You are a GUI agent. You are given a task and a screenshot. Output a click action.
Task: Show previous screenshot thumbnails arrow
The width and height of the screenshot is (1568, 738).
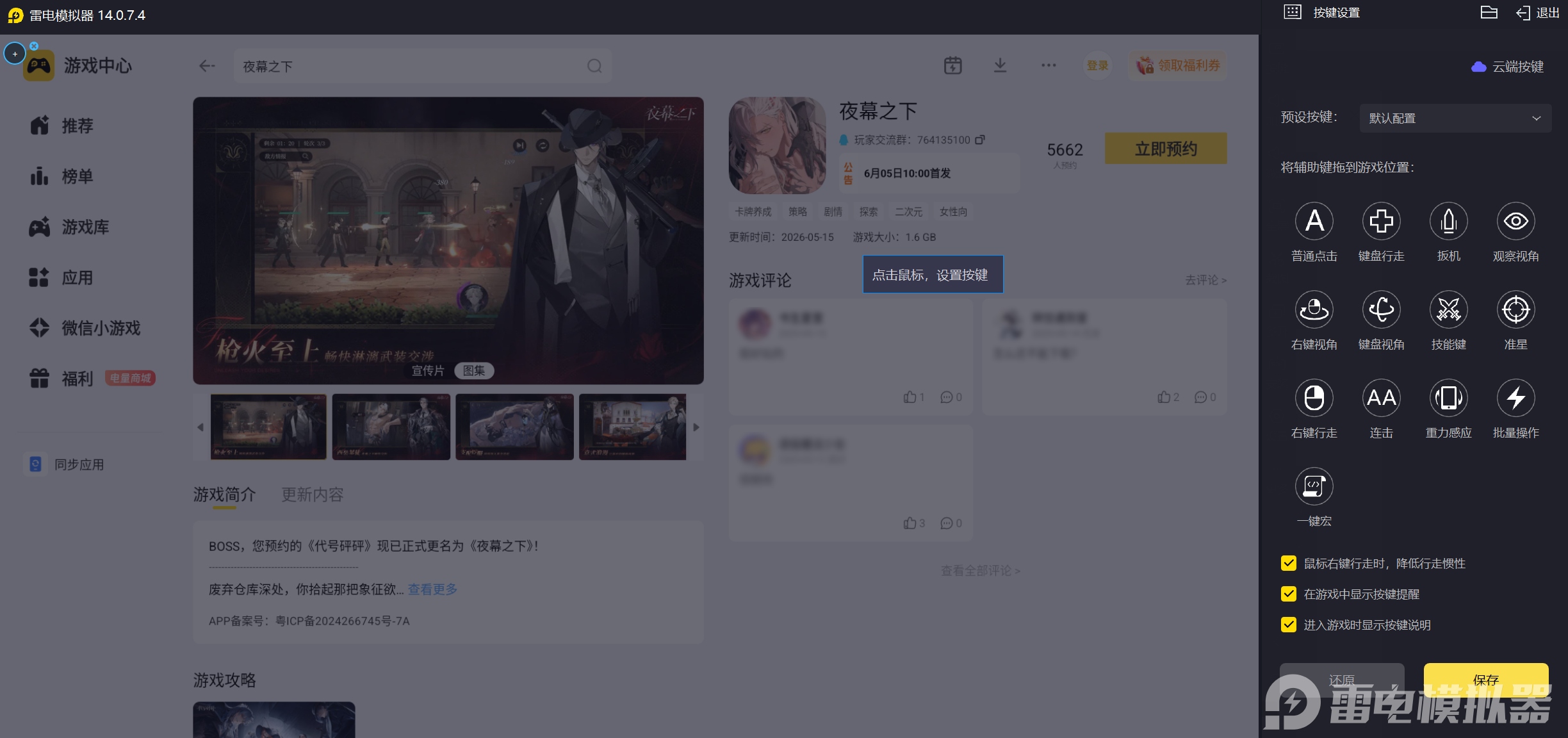pyautogui.click(x=200, y=427)
